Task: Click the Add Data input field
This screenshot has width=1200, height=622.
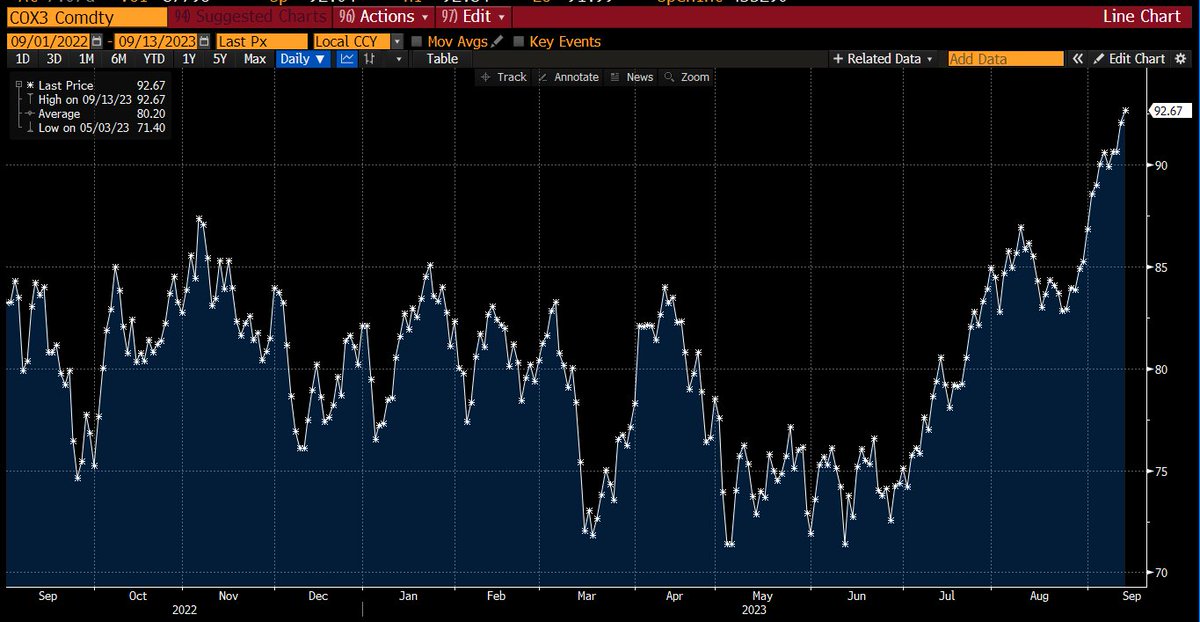Action: (x=1005, y=59)
